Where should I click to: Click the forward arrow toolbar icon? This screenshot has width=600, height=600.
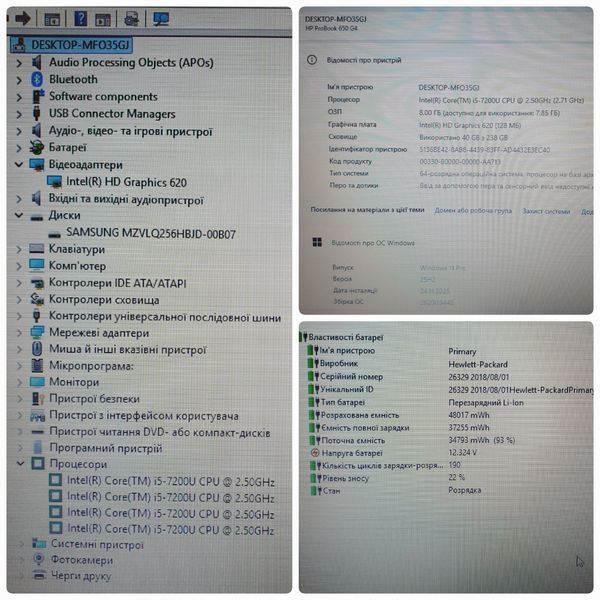click(22, 18)
